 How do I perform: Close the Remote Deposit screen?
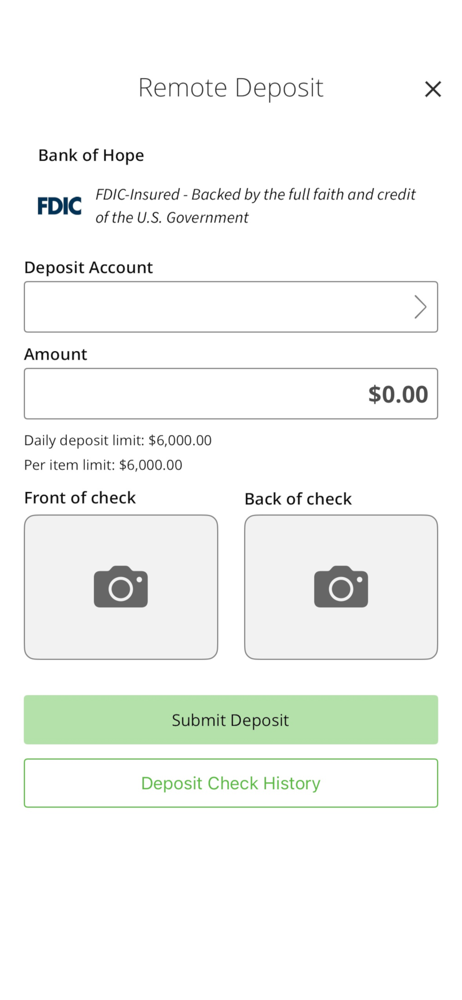433,89
